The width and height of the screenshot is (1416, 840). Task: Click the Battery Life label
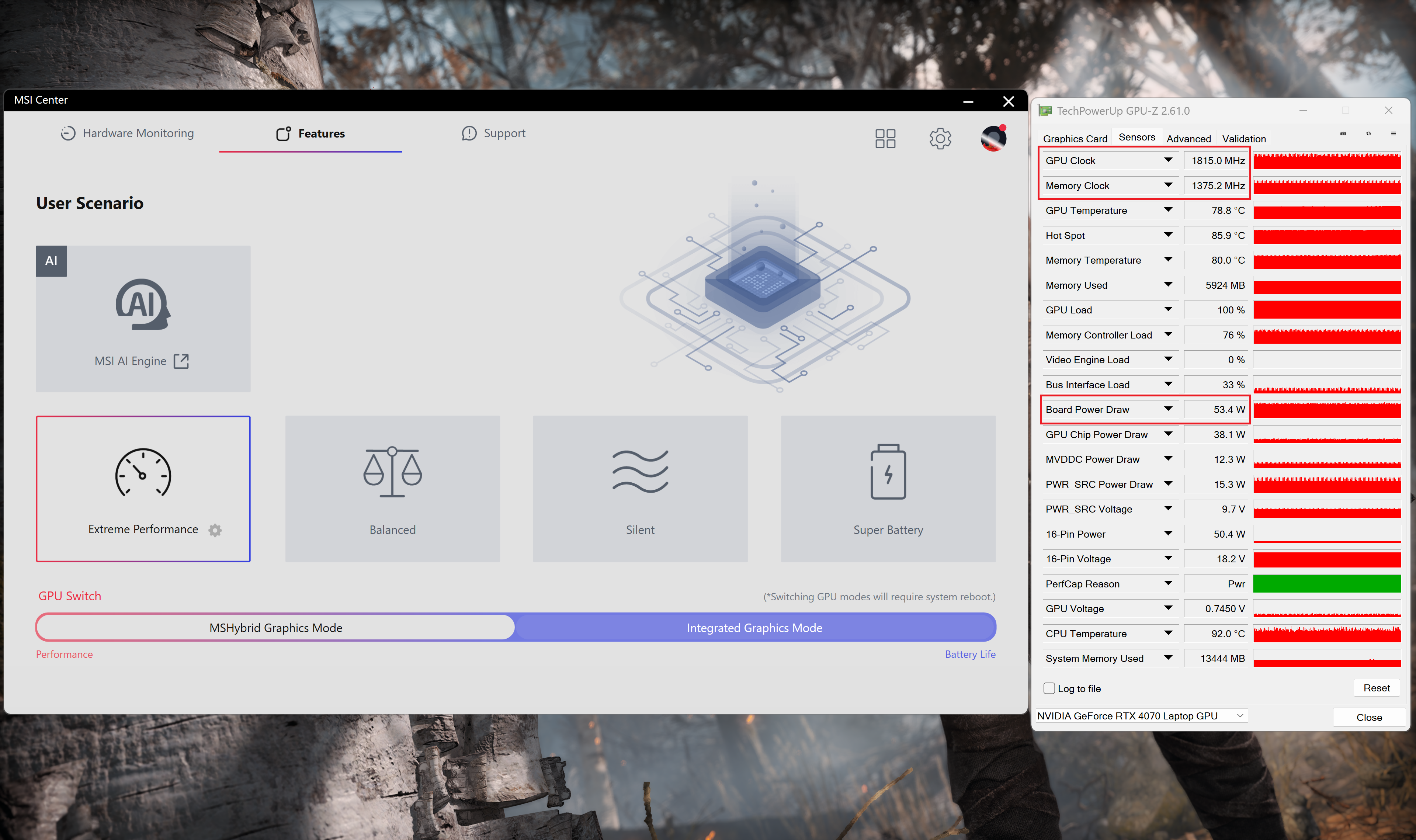point(970,654)
